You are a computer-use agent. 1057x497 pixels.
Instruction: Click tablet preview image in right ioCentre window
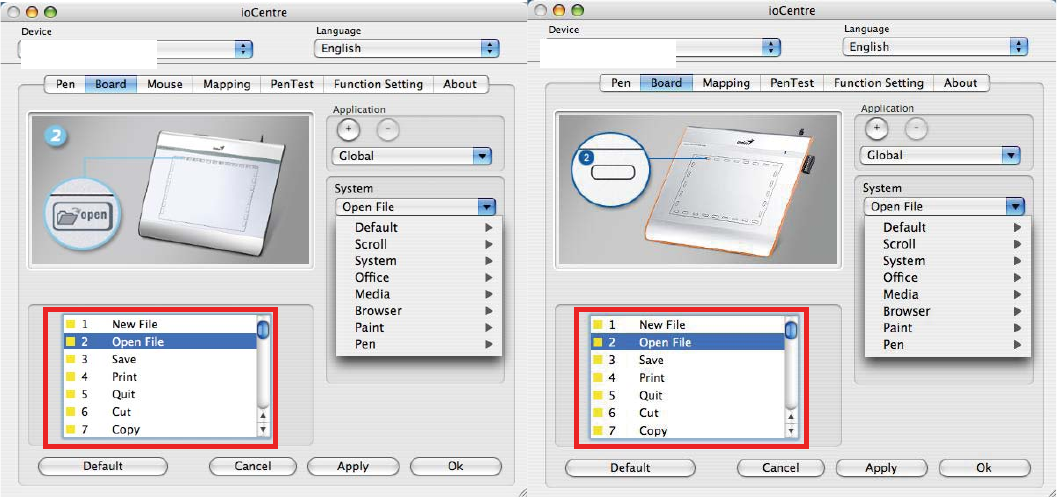pos(697,189)
